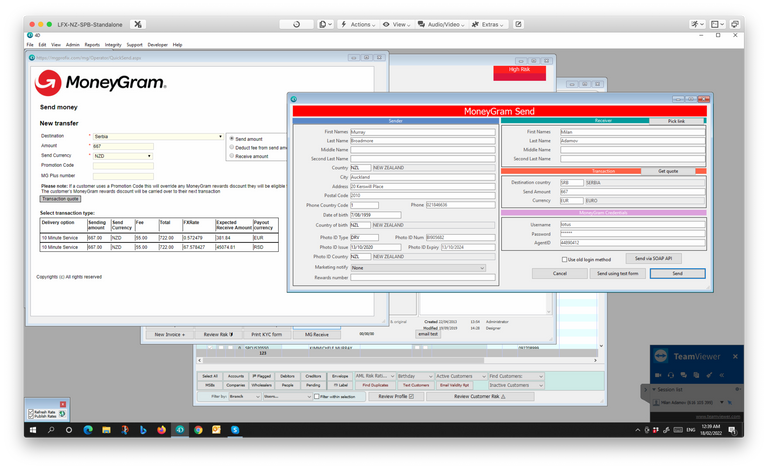Click the Bing taskbar icon
Screen dimensions: 768x469
click(143, 430)
